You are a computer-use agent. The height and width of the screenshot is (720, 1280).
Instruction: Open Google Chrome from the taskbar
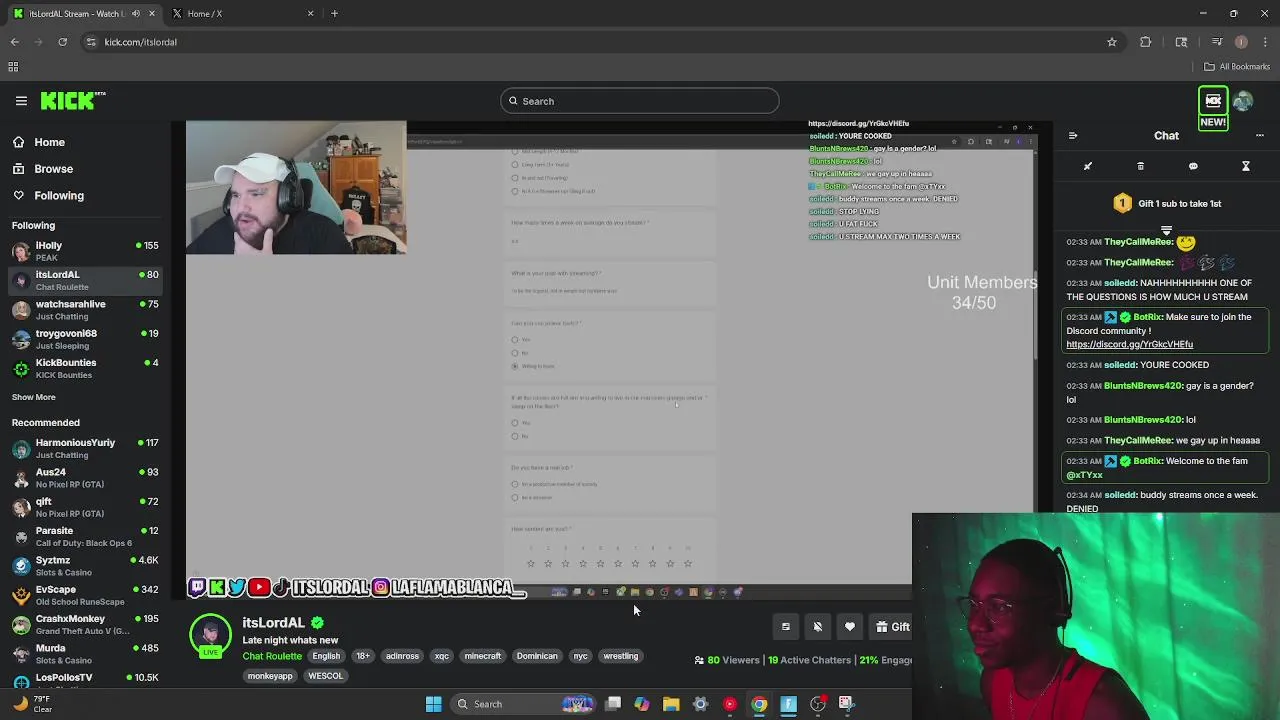coord(759,704)
